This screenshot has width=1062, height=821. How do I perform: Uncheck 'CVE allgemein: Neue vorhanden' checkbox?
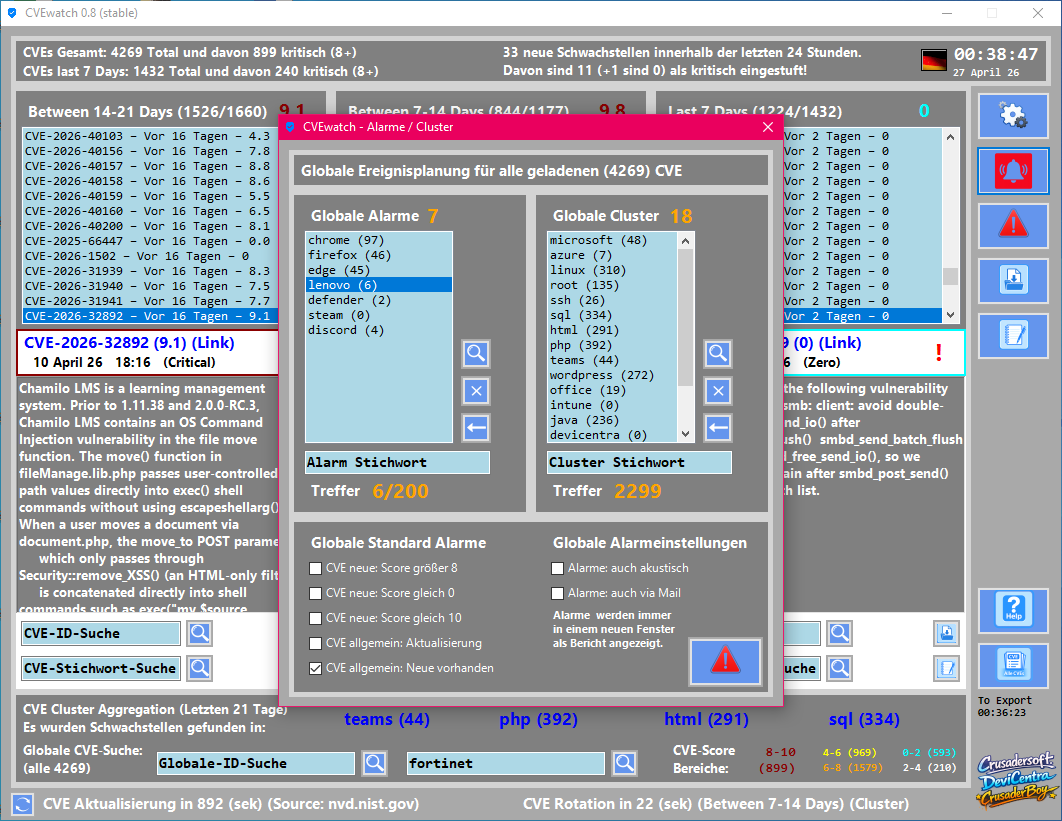point(315,669)
